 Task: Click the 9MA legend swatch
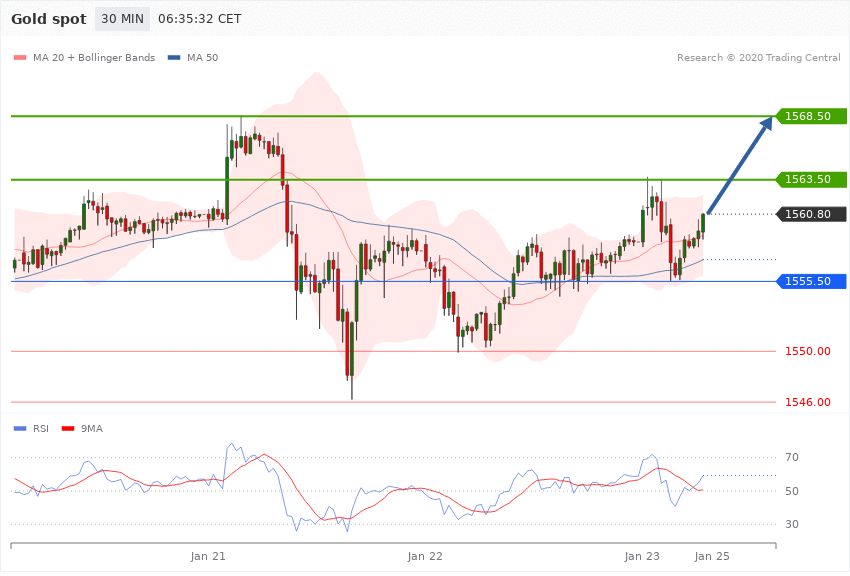point(68,429)
